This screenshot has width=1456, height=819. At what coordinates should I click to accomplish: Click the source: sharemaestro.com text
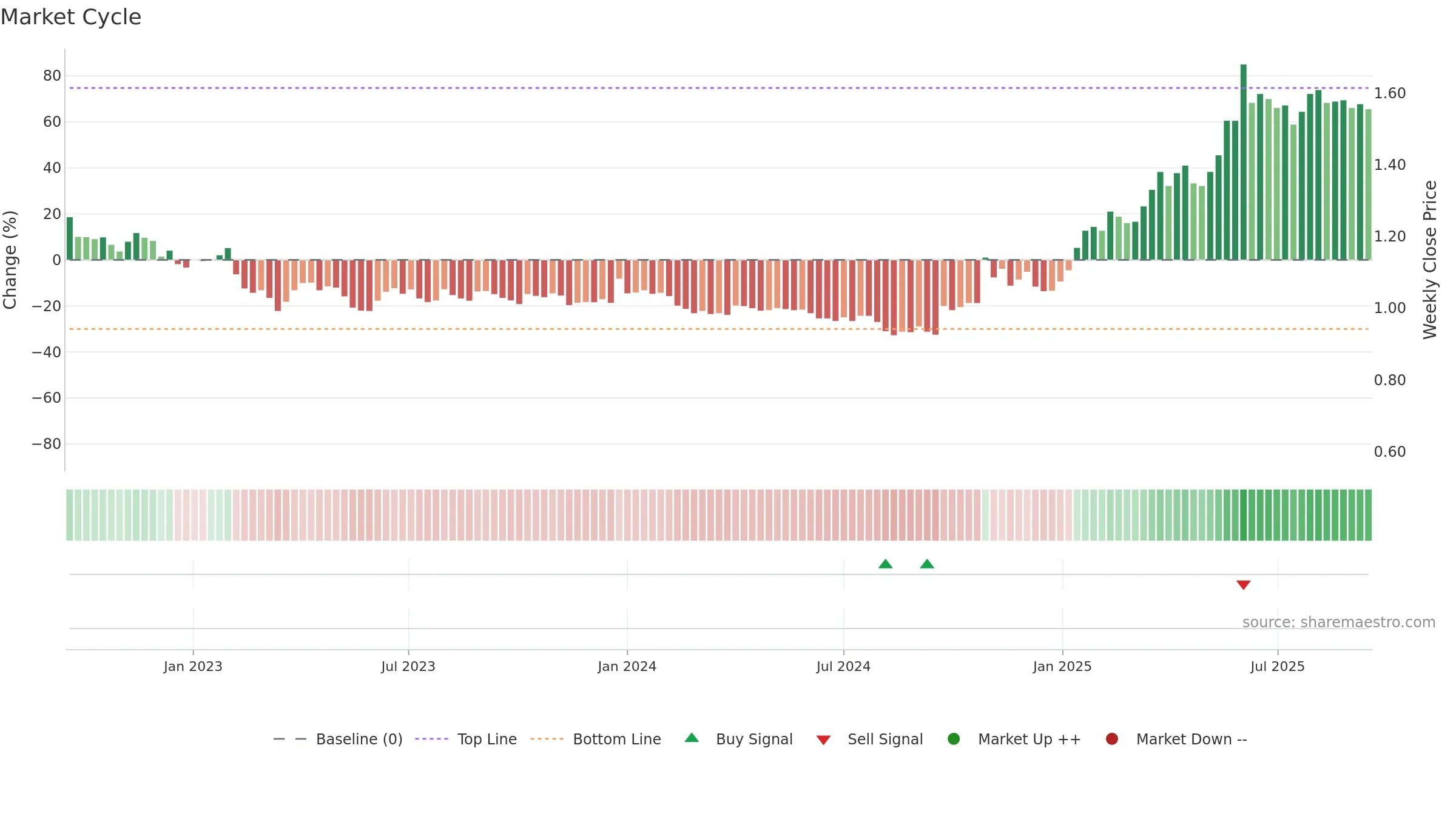[1339, 622]
